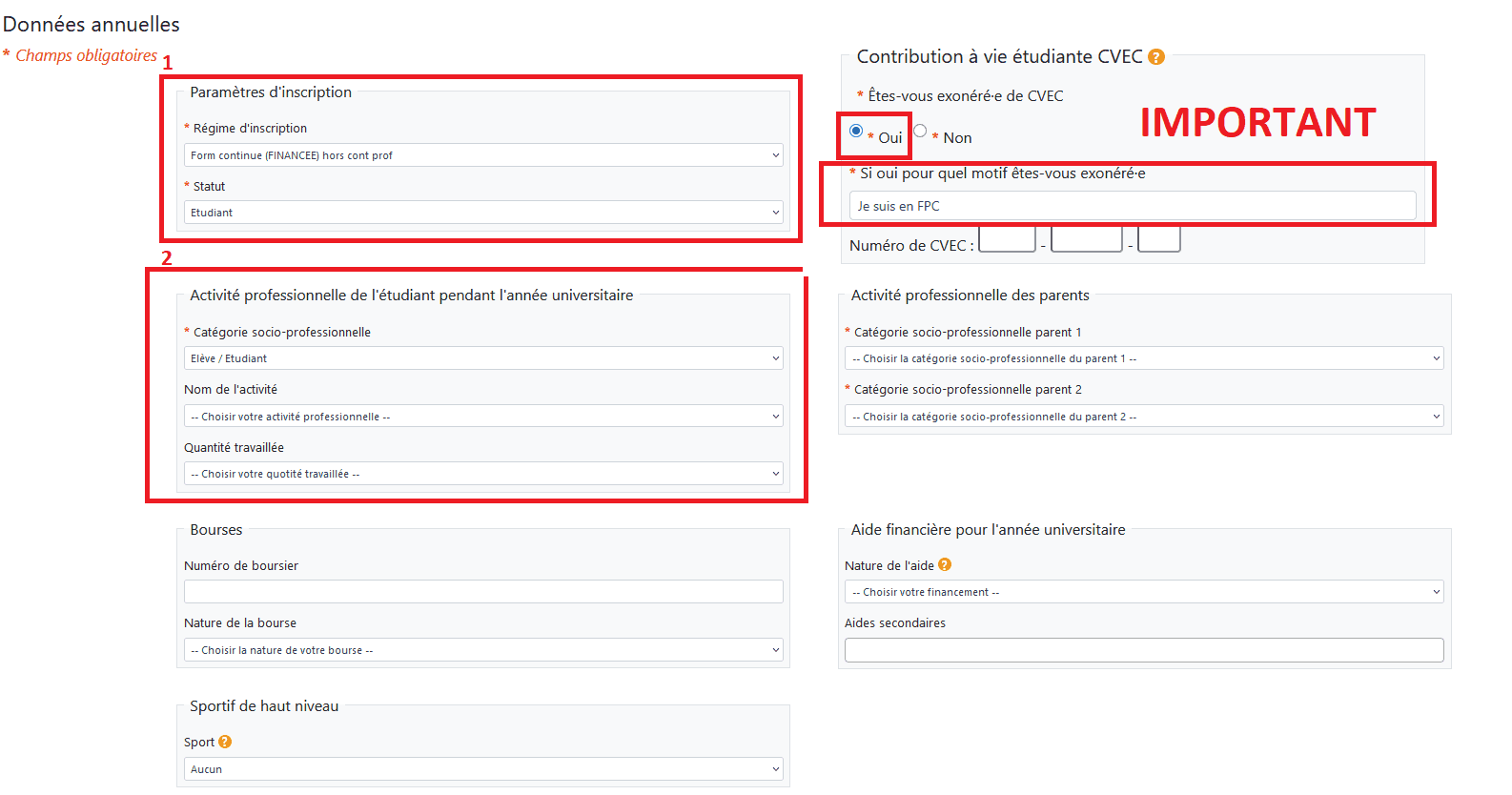This screenshot has width=1512, height=795.
Task: Open the Sport dropdown showing Aucun
Action: click(483, 769)
